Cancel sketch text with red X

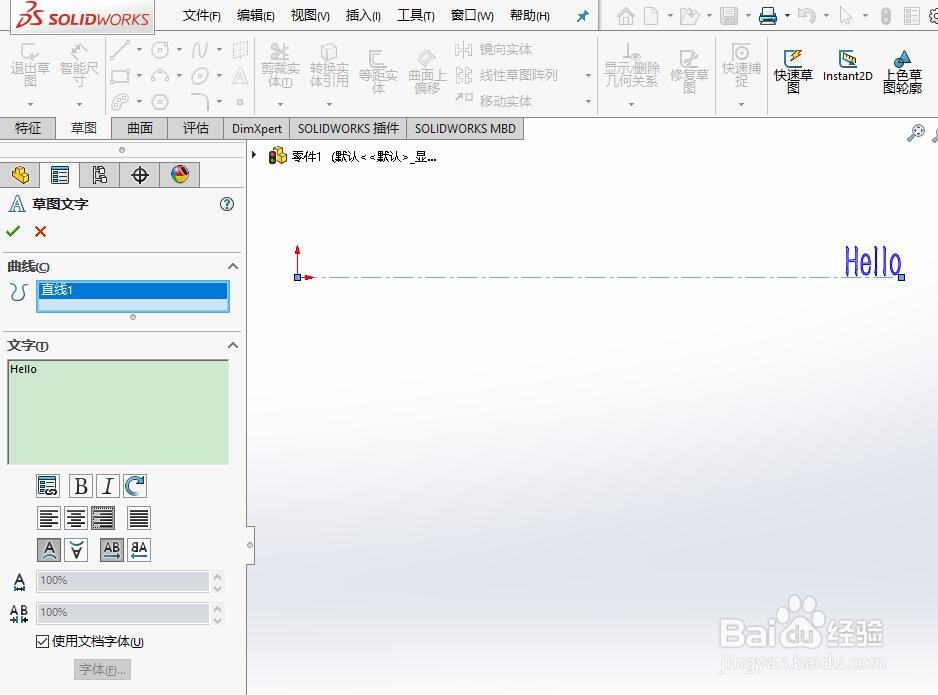click(40, 231)
